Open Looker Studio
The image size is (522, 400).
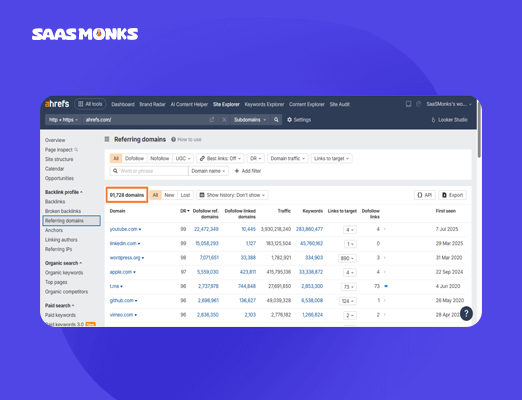449,120
